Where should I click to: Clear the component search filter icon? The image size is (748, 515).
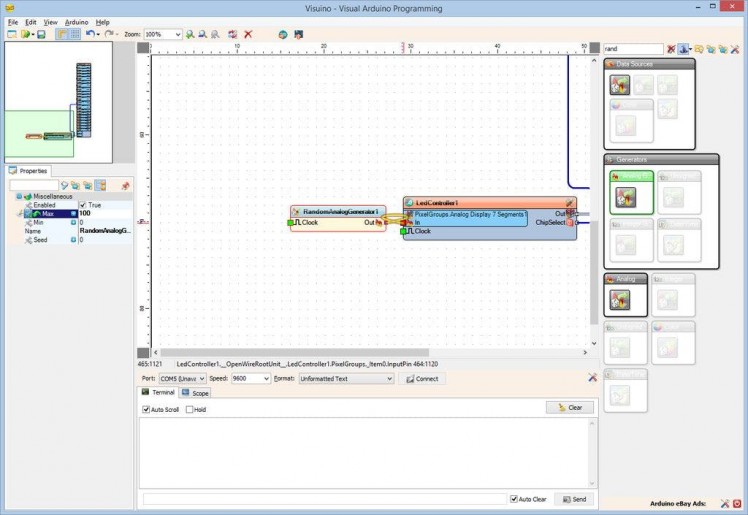[x=671, y=48]
